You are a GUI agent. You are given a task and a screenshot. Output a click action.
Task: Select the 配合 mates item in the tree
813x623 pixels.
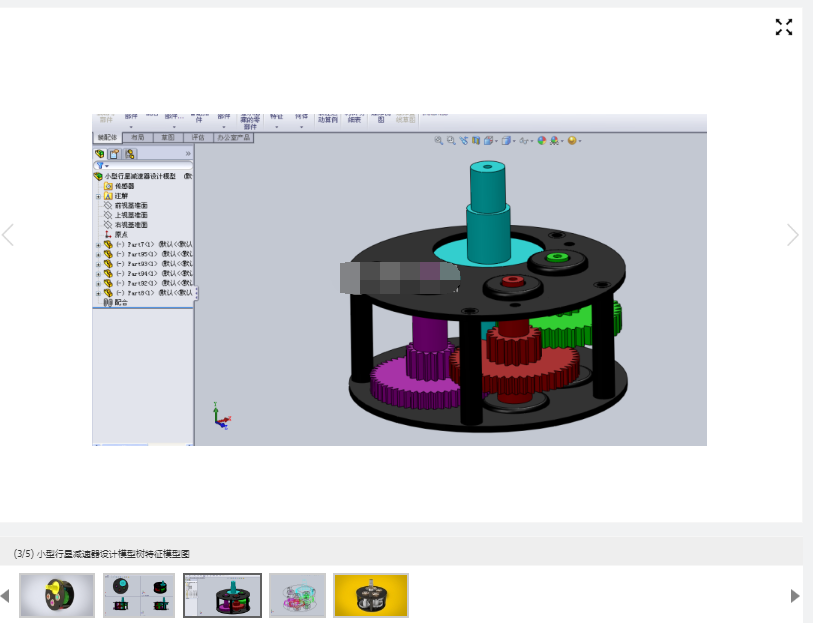pyautogui.click(x=116, y=303)
